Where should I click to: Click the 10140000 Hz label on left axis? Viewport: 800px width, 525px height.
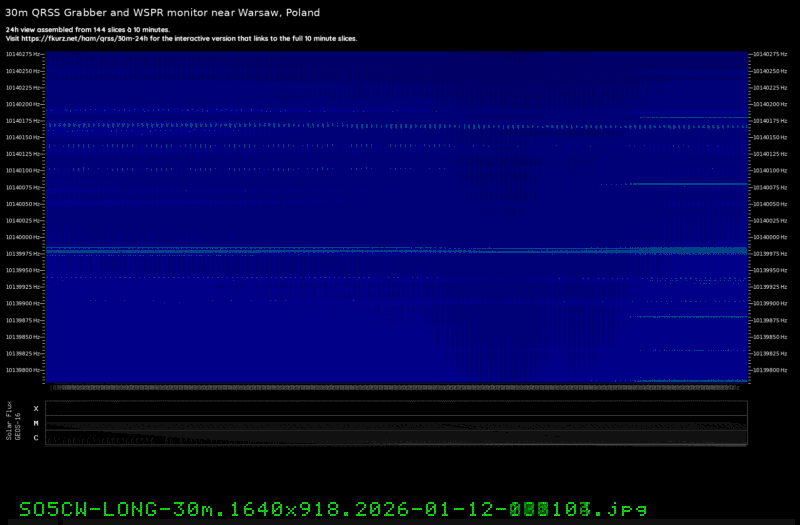point(23,237)
